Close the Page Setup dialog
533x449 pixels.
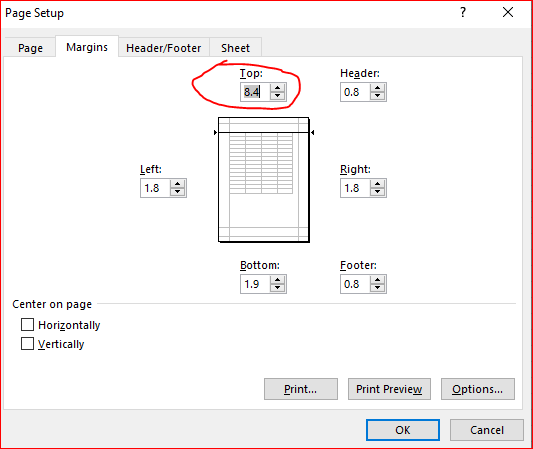(508, 13)
